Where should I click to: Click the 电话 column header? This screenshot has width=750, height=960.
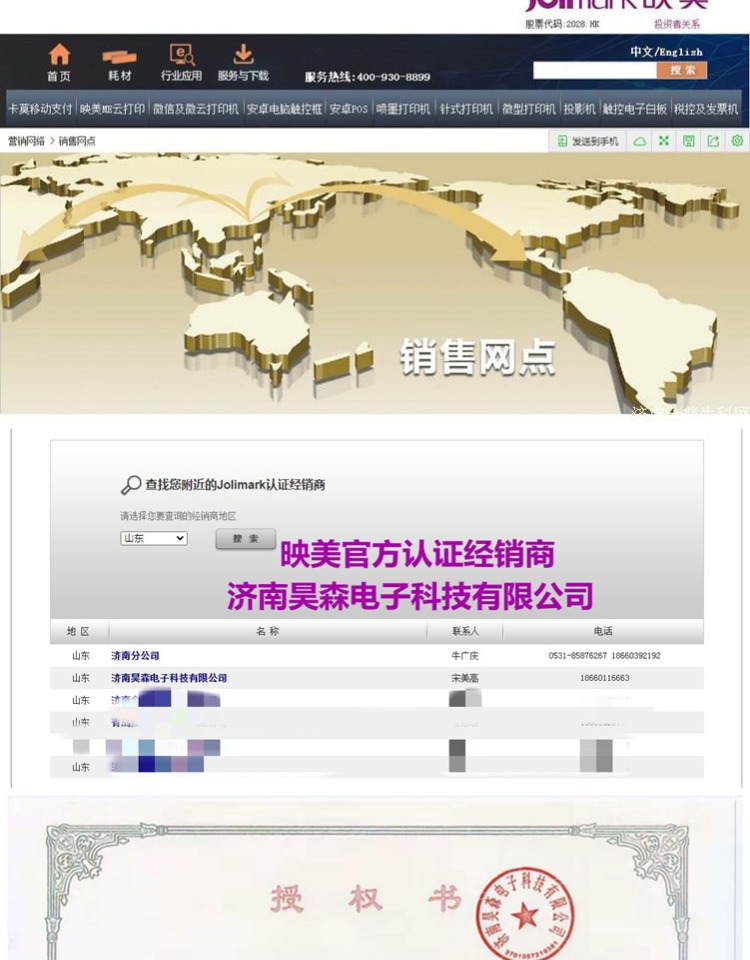coord(603,631)
